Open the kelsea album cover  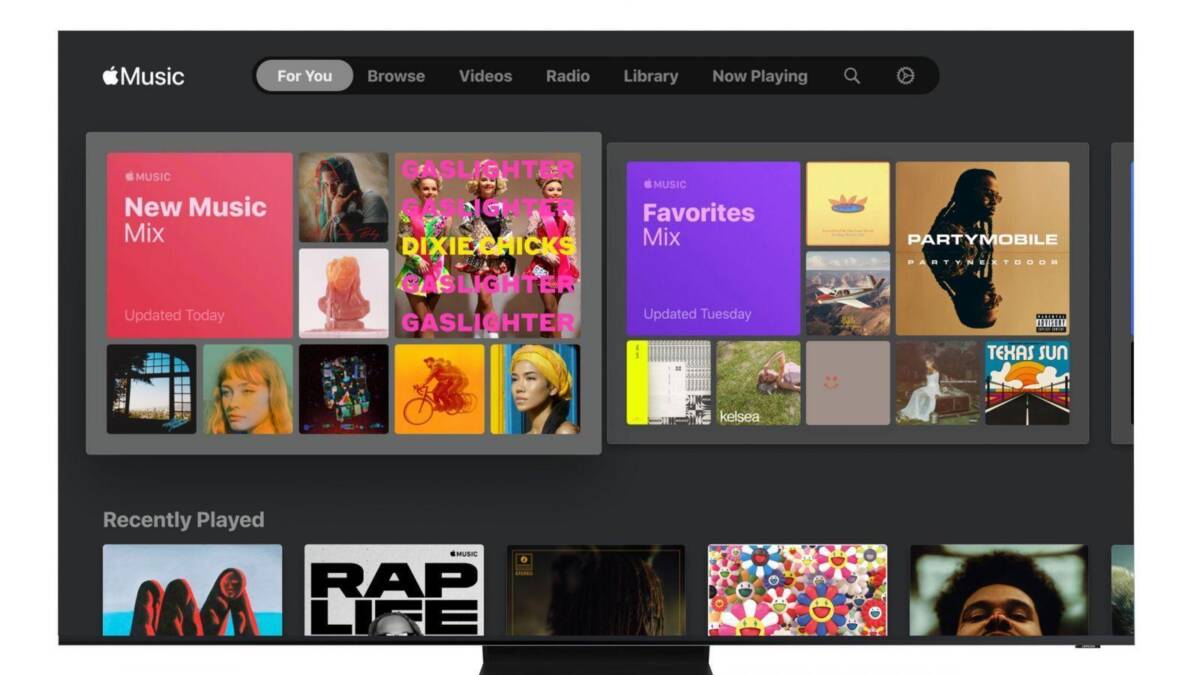(758, 383)
